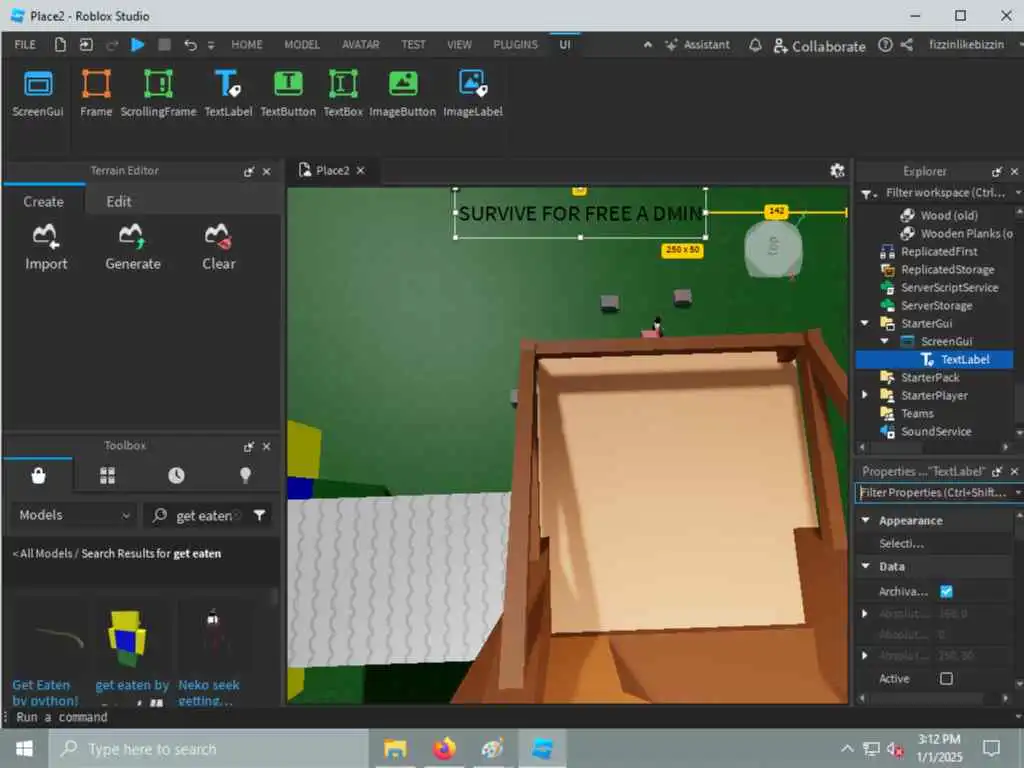1024x768 pixels.
Task: Switch to the HOME ribbon tab
Action: coord(246,44)
